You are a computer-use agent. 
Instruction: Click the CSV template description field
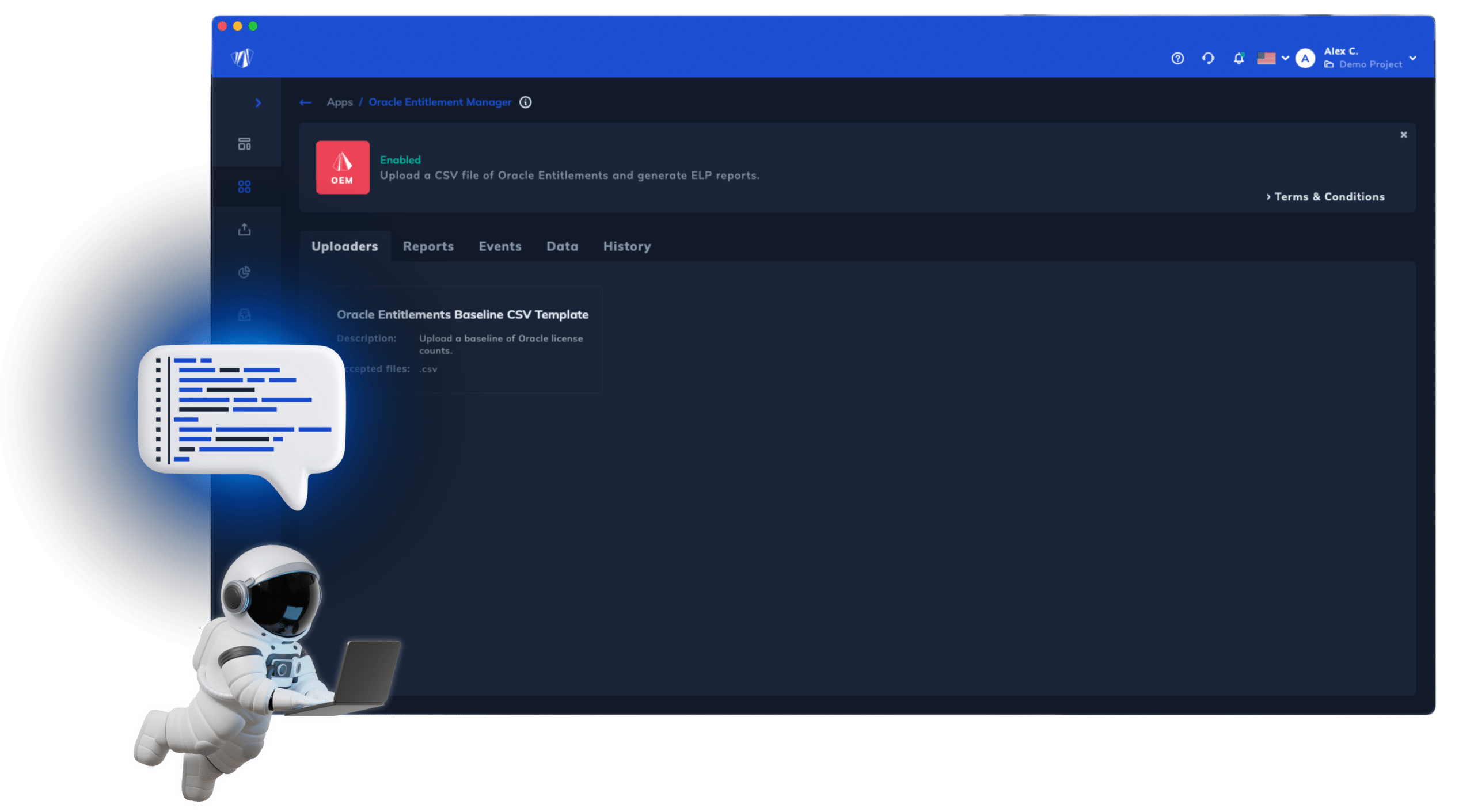coord(500,344)
